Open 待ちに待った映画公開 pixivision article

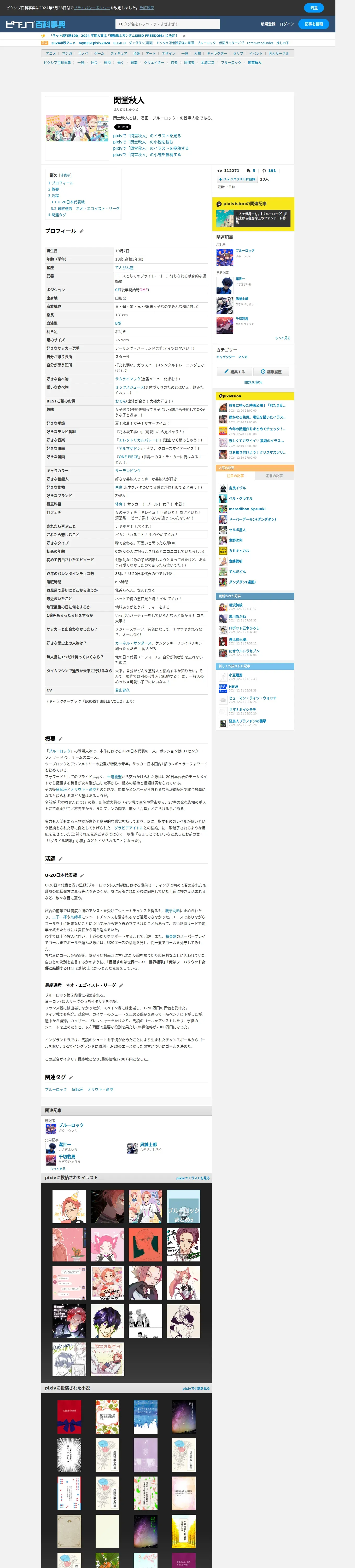click(x=258, y=405)
